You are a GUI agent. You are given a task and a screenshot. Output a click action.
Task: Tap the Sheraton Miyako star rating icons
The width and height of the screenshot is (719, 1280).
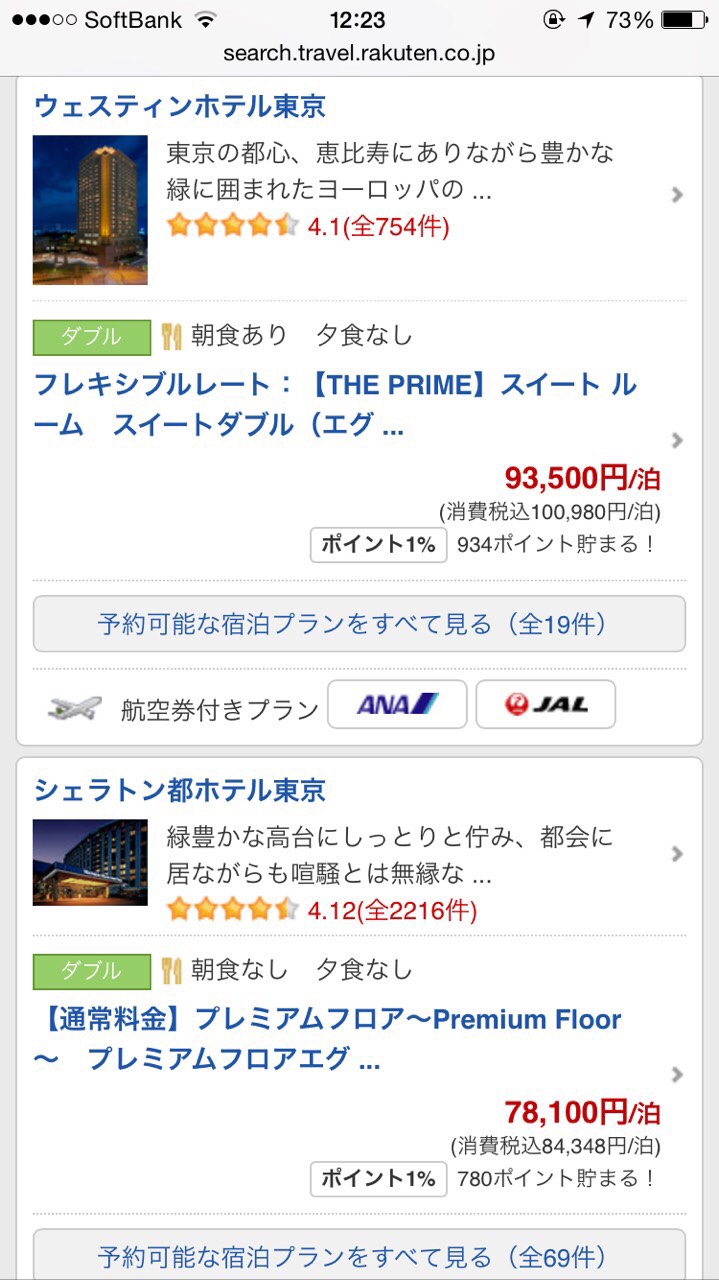(232, 910)
